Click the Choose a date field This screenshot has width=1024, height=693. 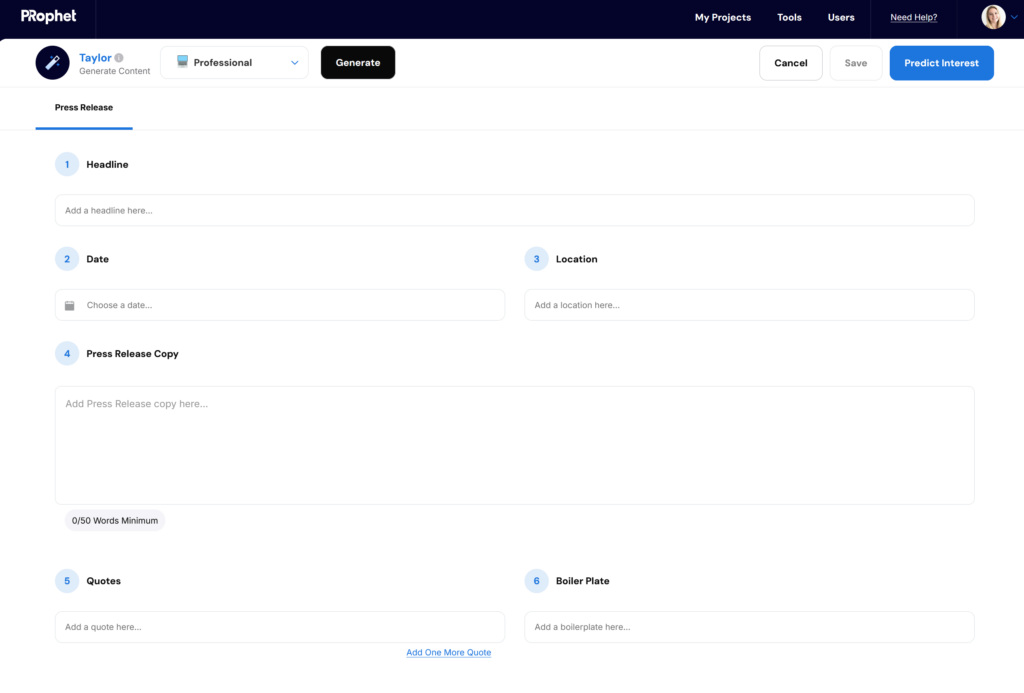[280, 305]
